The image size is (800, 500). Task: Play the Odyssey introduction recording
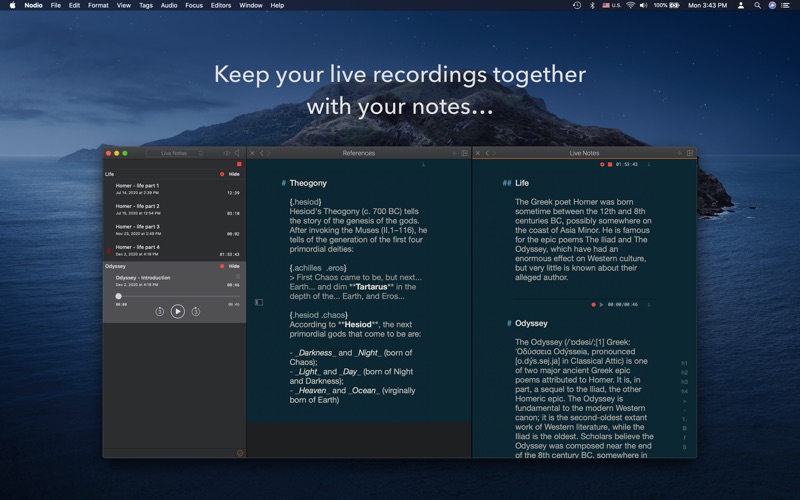click(x=178, y=311)
